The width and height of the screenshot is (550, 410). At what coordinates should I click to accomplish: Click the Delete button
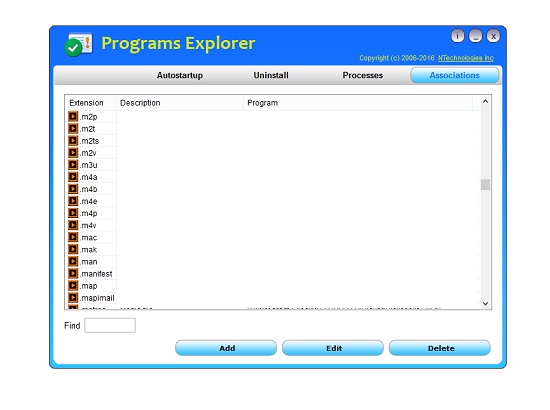pyautogui.click(x=440, y=348)
